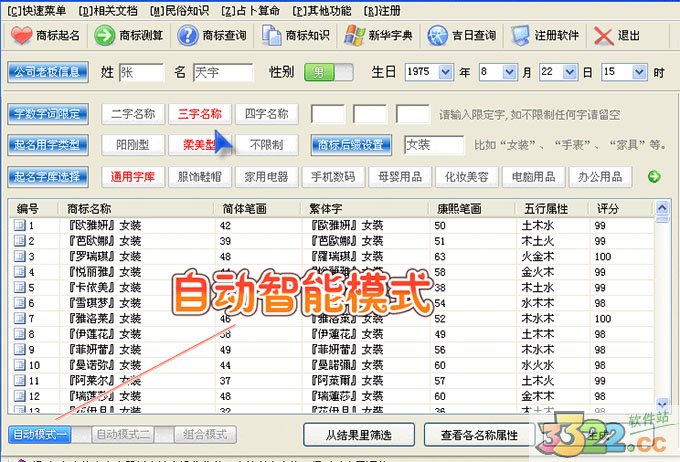The height and width of the screenshot is (462, 680).
Task: Click row 5 list icon for 卡依美
Action: coord(20,287)
